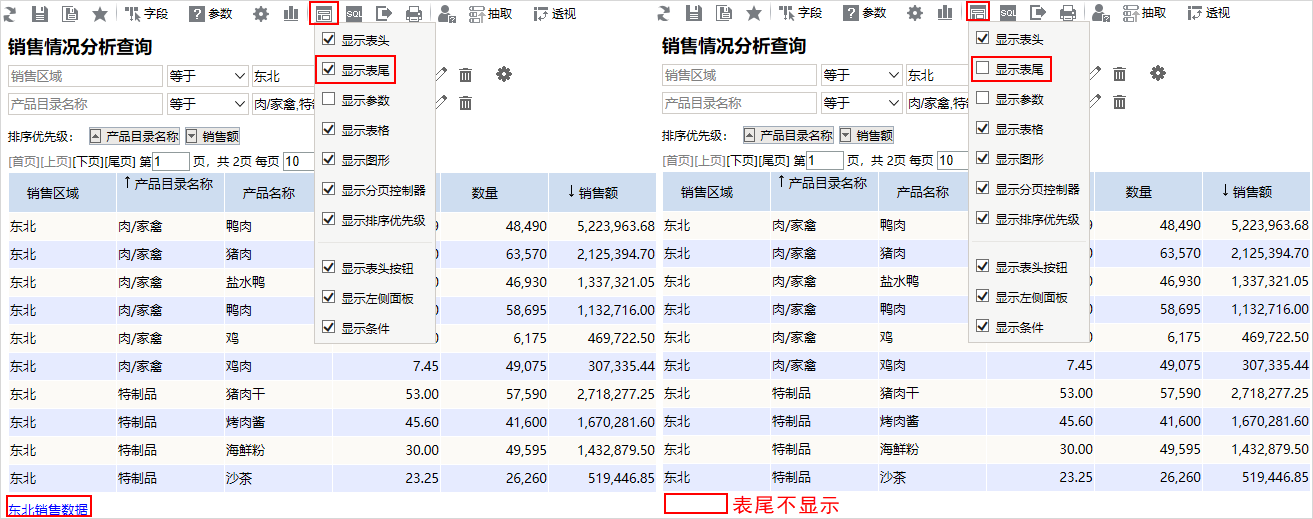Click 东北 value box in the left panel
The image size is (1313, 519).
tap(282, 75)
